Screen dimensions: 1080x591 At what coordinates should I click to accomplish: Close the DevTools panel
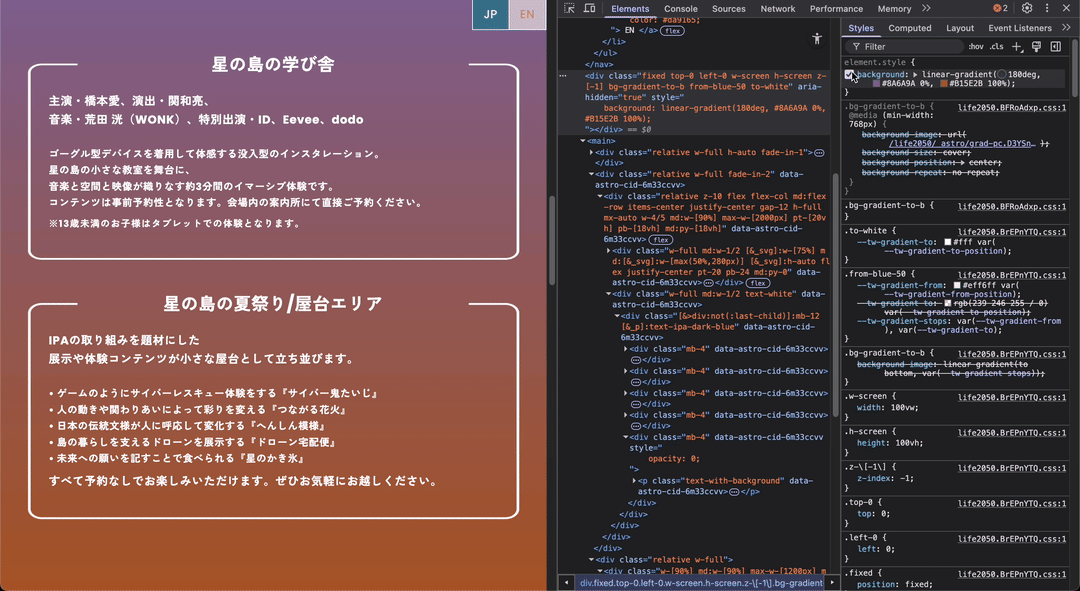pyautogui.click(x=1066, y=8)
